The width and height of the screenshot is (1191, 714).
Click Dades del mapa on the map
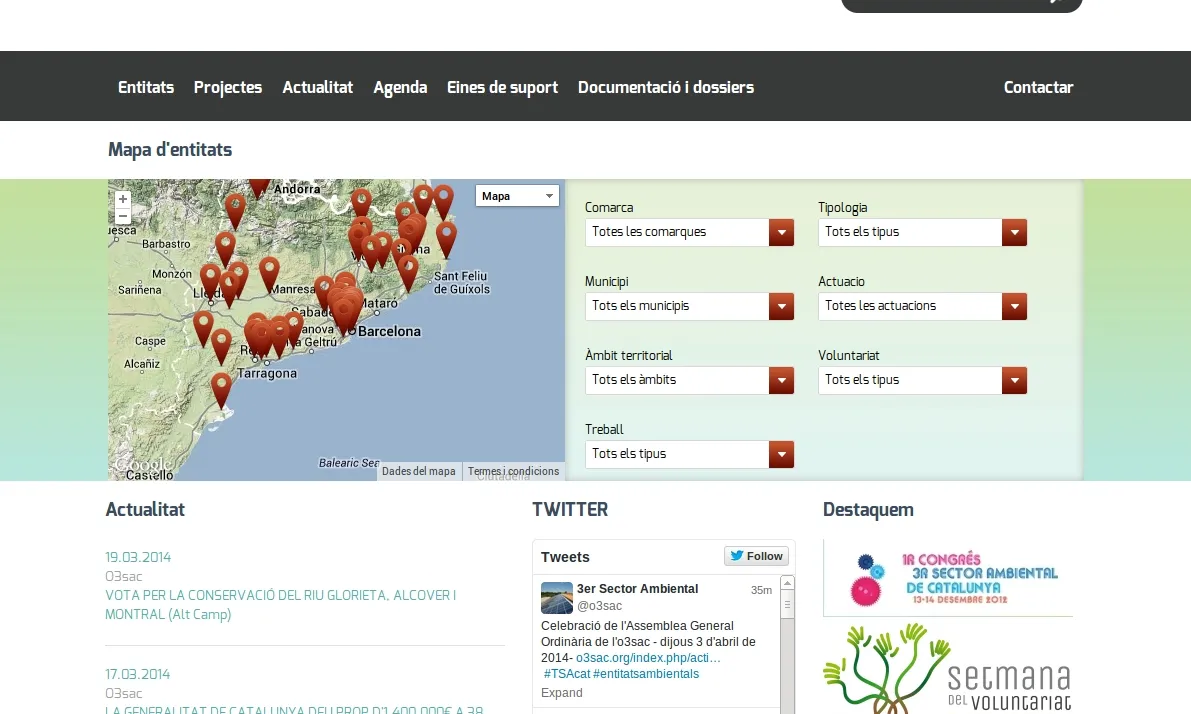coord(419,471)
